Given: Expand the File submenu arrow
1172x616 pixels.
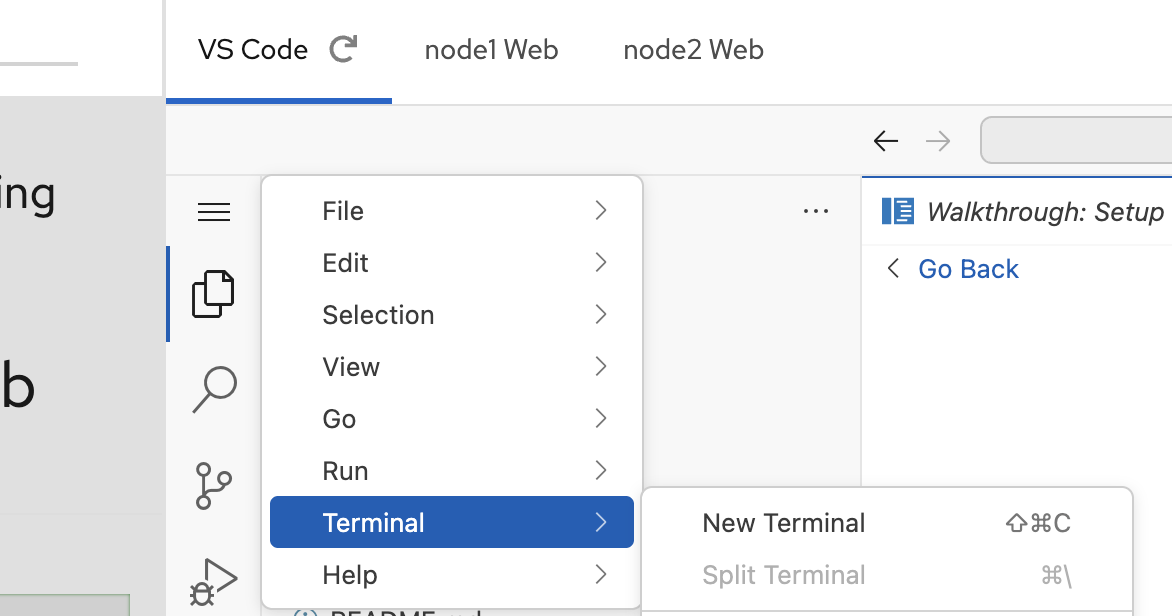Looking at the screenshot, I should (x=601, y=211).
